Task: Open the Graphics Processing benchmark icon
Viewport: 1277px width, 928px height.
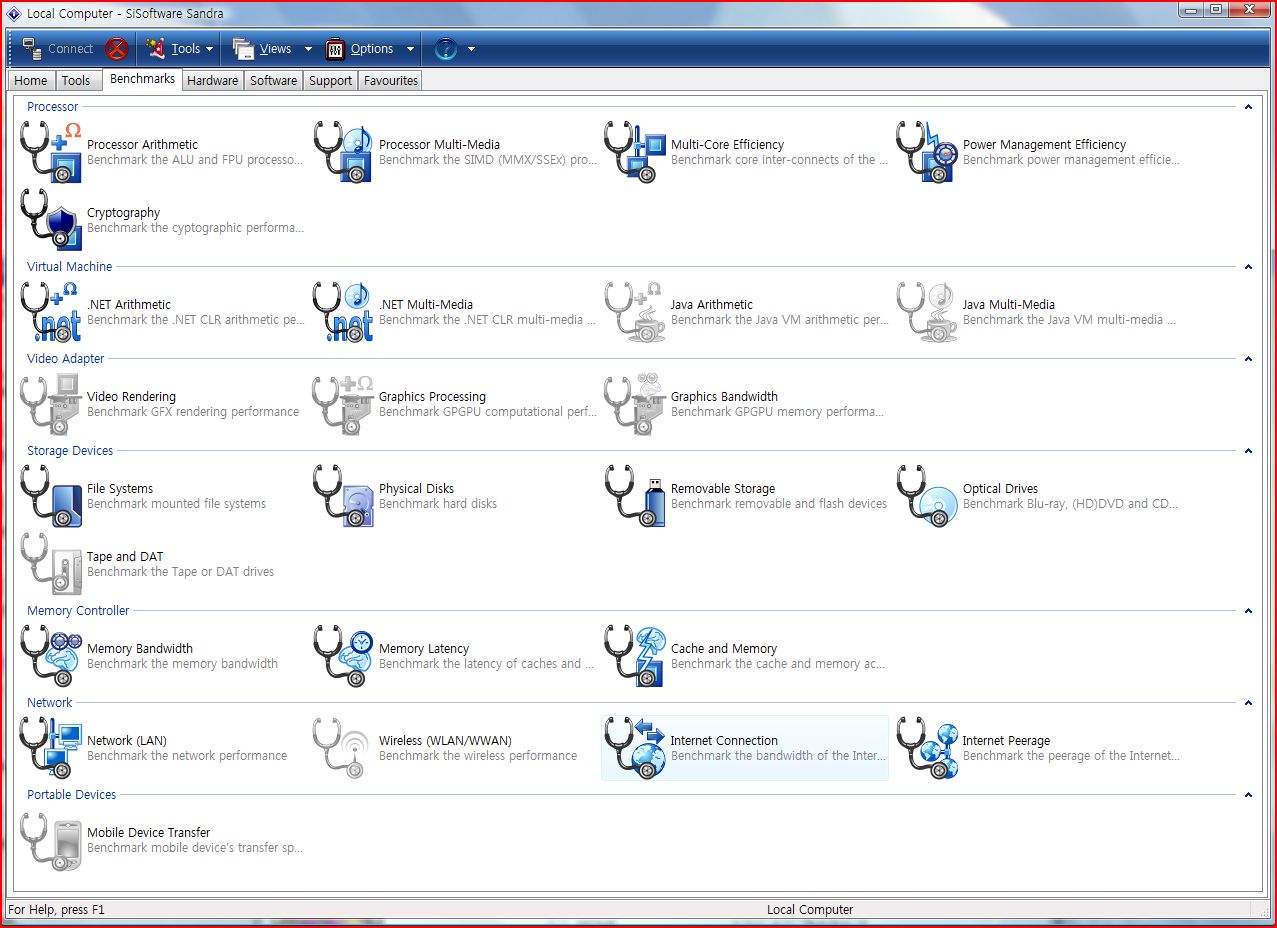Action: pos(343,404)
